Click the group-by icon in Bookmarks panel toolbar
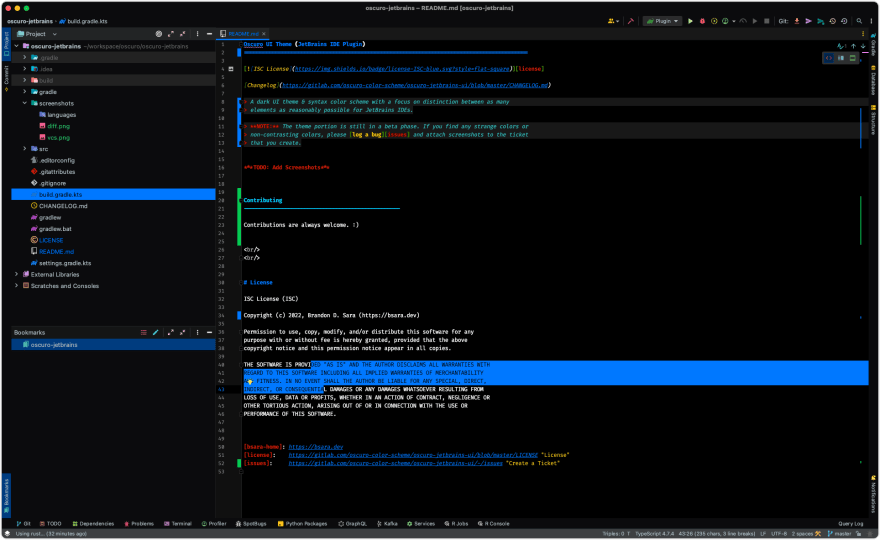 click(144, 333)
